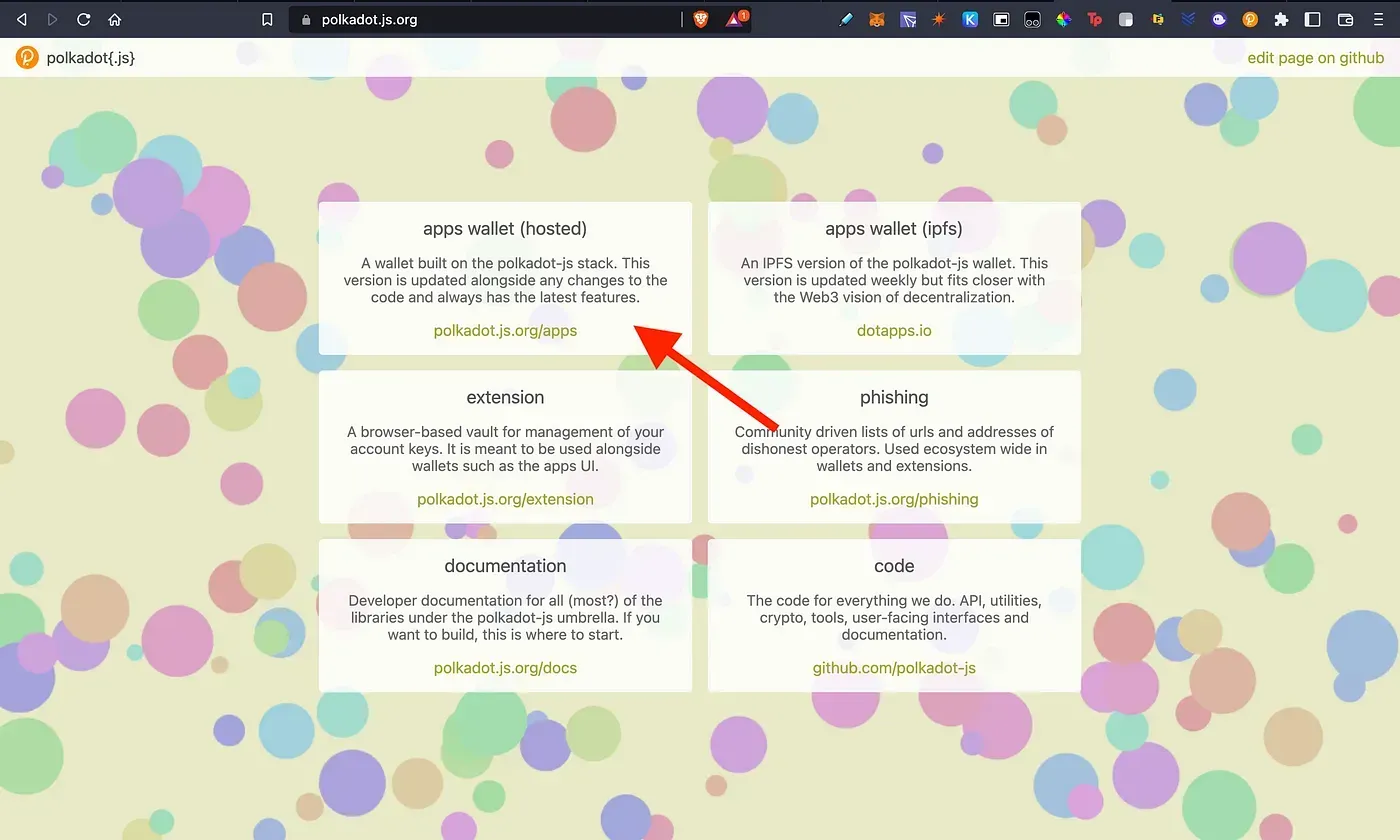This screenshot has height=840, width=1400.
Task: View site security via padlock icon
Action: (x=306, y=19)
